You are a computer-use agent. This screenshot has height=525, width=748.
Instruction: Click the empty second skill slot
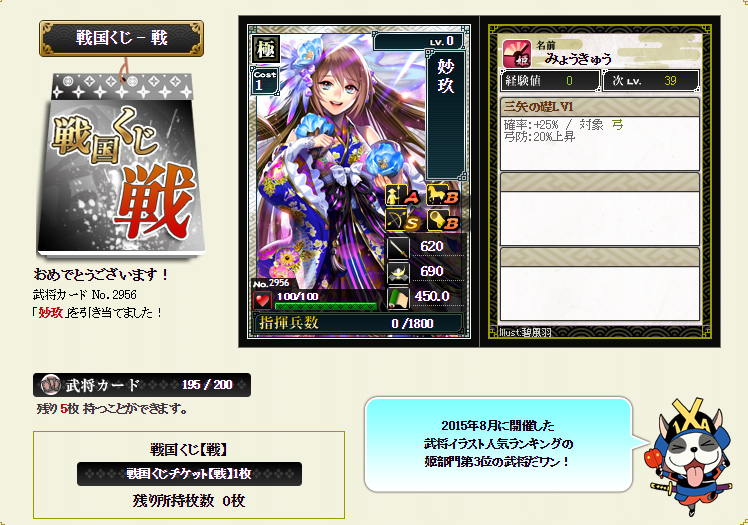[600, 209]
